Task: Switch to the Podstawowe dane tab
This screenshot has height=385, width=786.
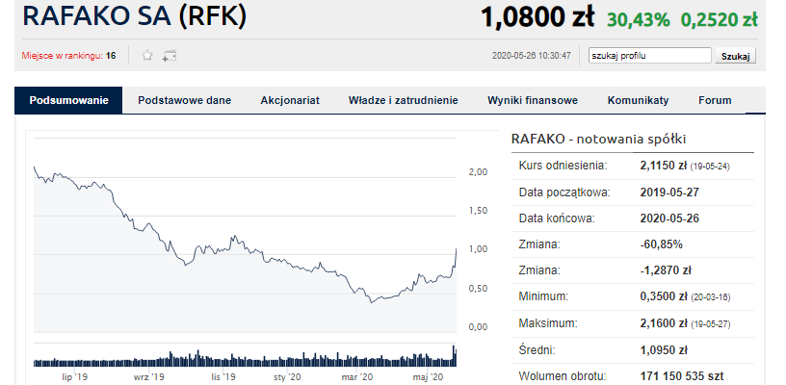Action: (x=184, y=100)
